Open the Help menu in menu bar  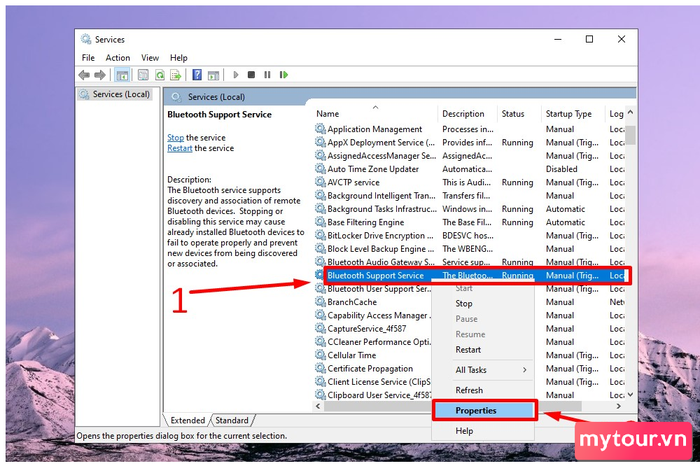(x=179, y=58)
